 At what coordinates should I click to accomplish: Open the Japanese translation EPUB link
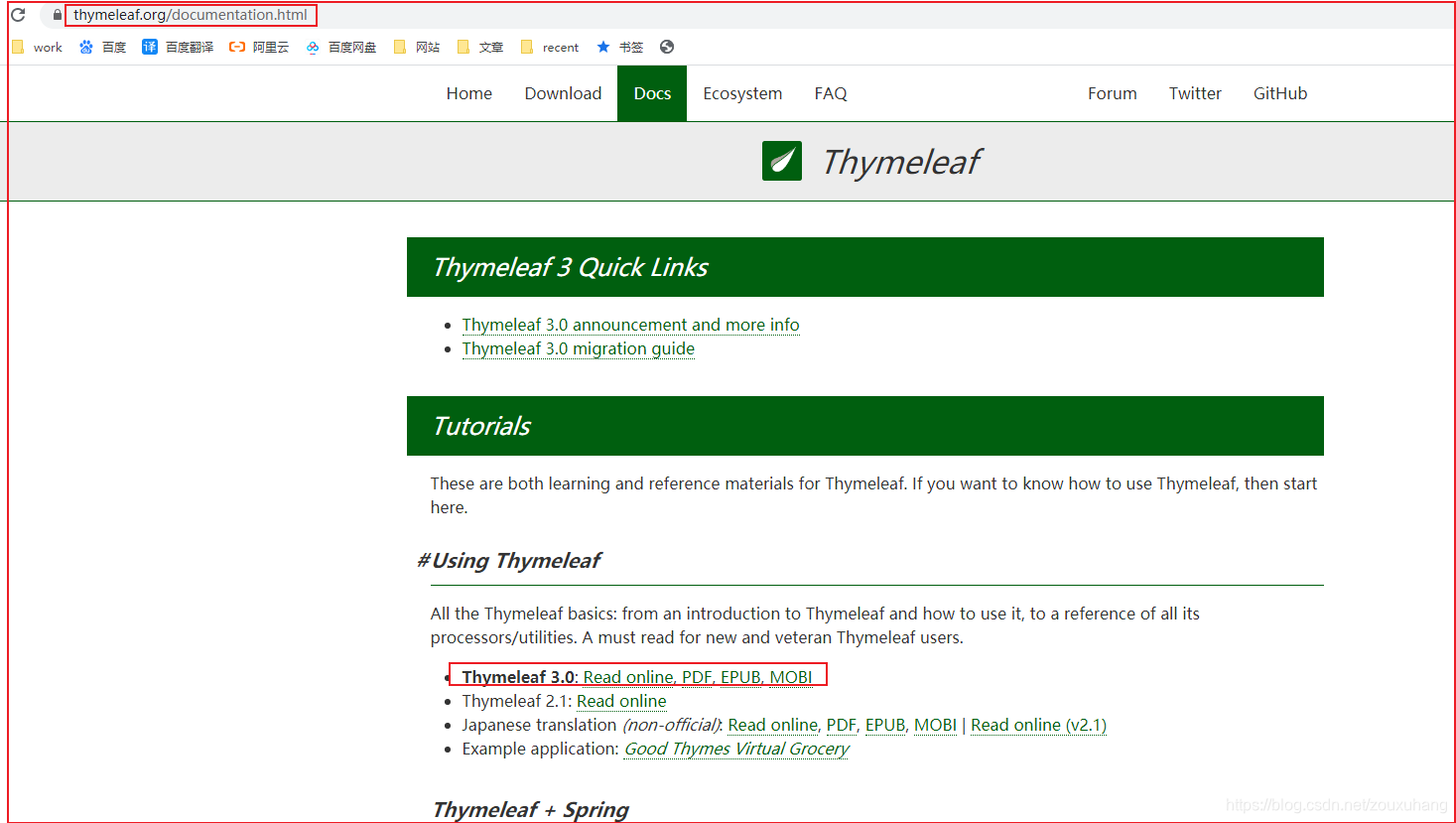click(885, 725)
